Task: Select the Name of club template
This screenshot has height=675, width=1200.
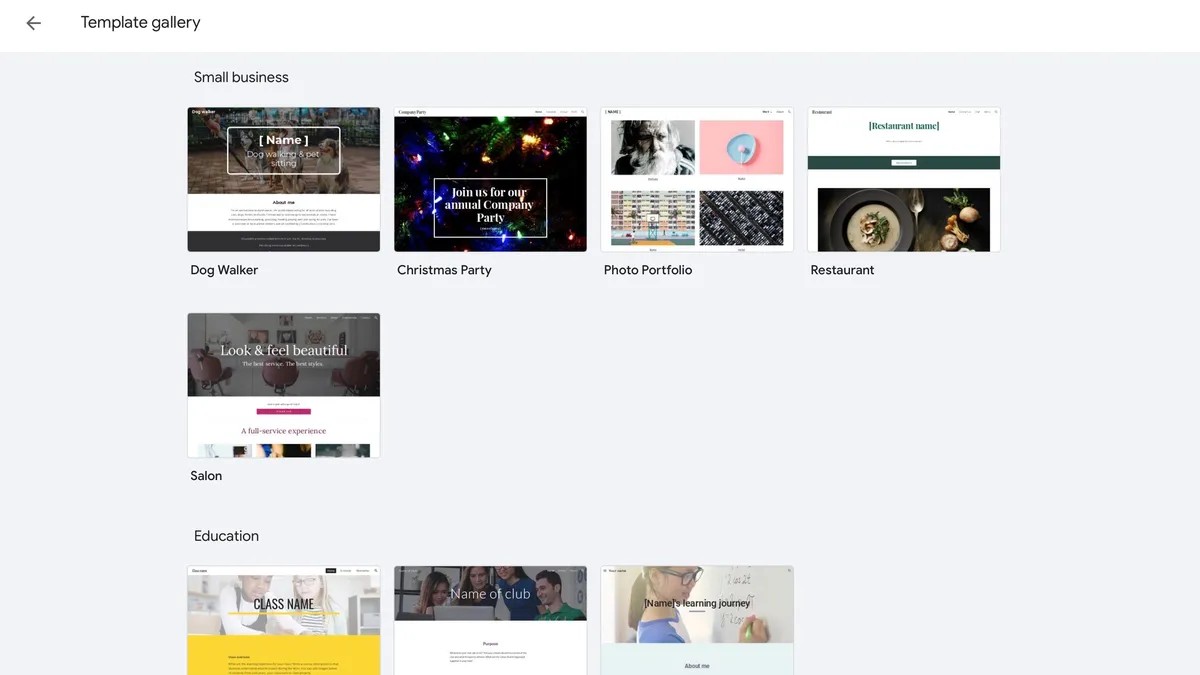Action: (x=490, y=620)
